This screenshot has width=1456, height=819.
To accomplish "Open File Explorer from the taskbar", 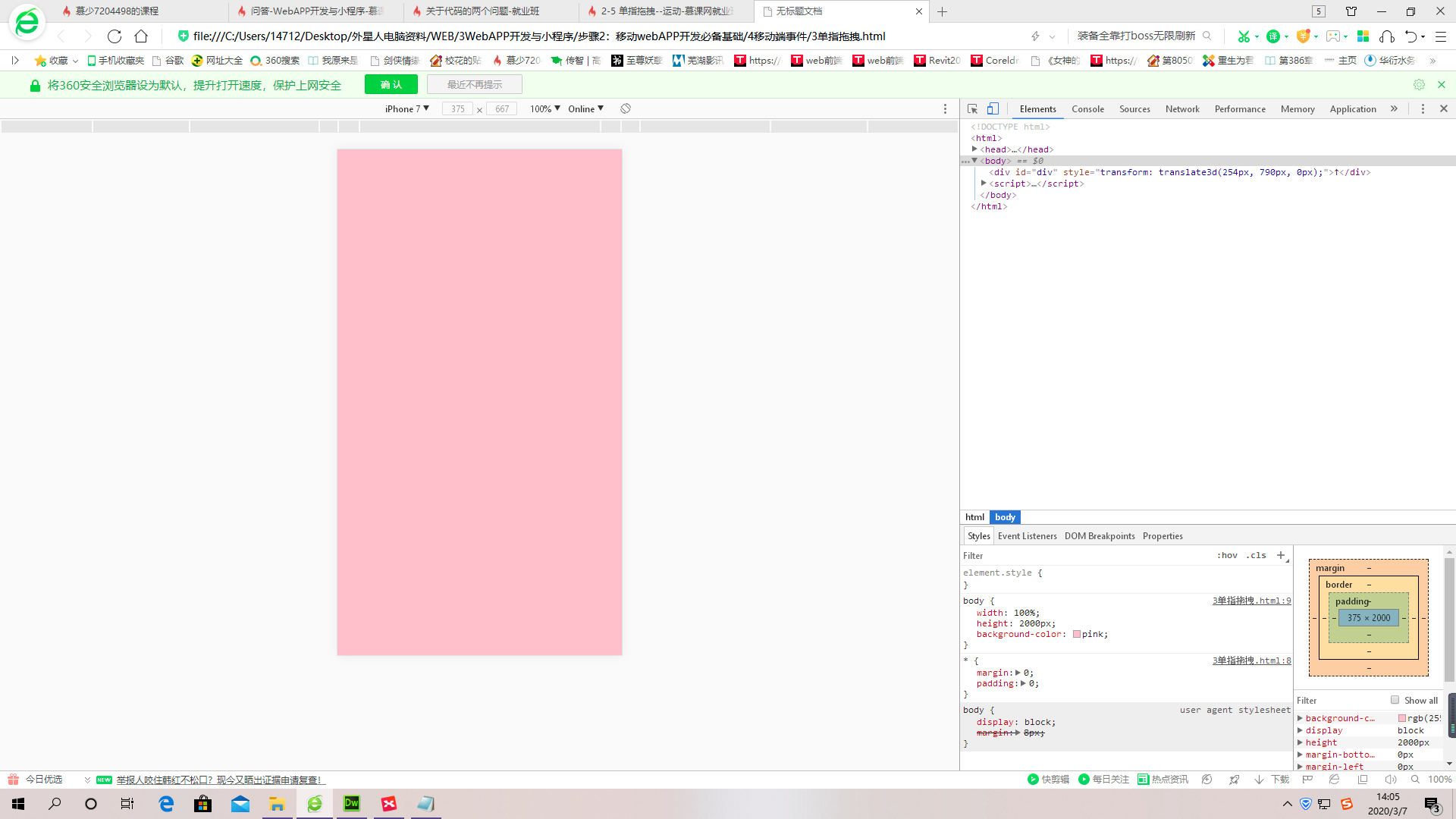I will [x=277, y=804].
